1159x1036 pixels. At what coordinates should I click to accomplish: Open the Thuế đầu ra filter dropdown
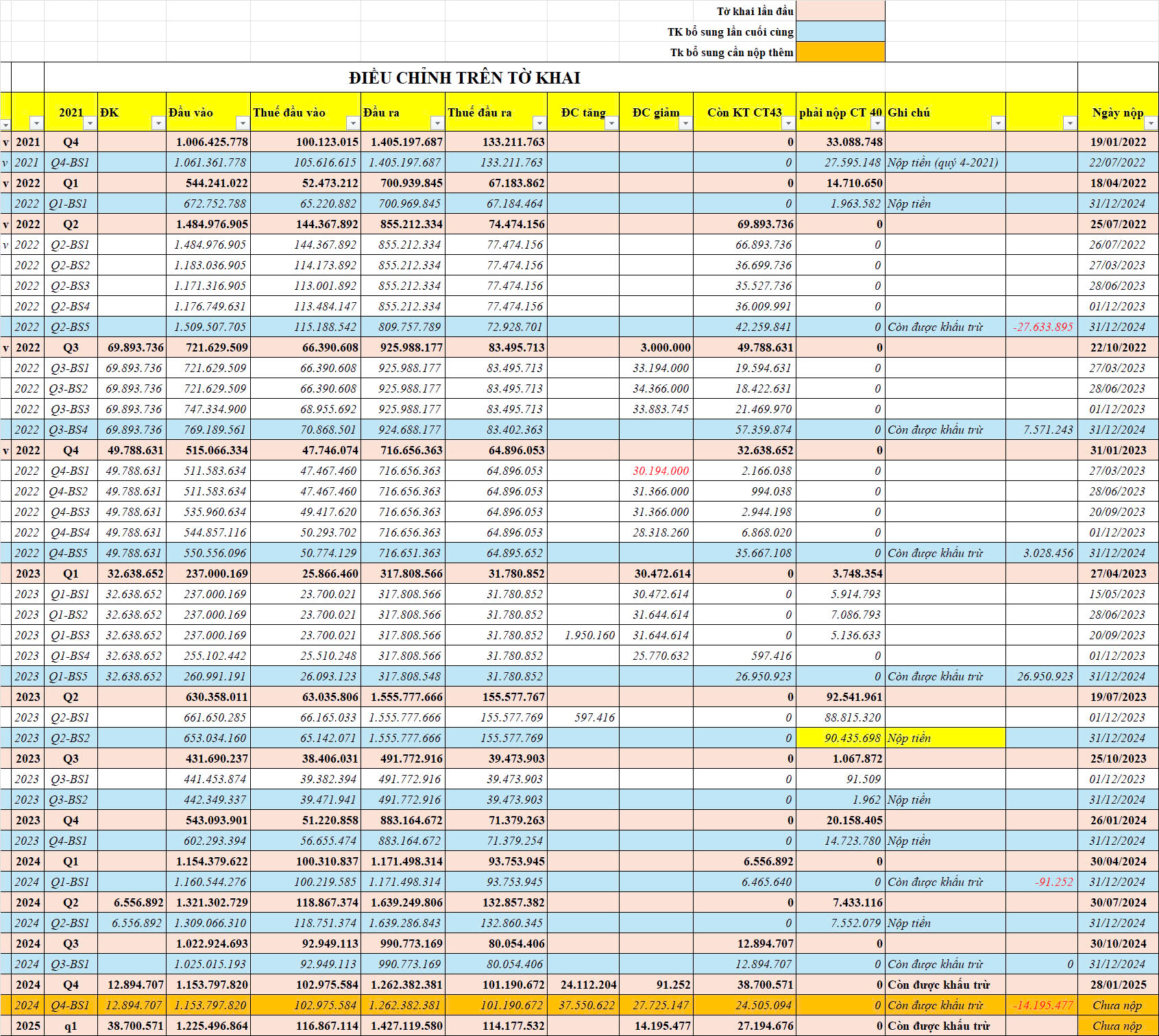(x=539, y=123)
